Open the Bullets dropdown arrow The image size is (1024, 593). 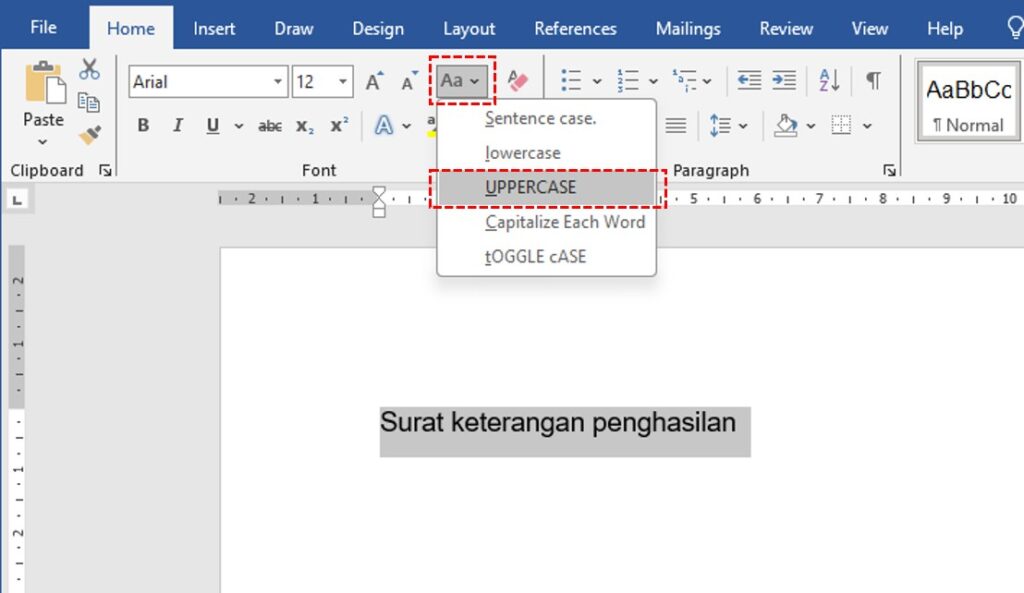[x=597, y=80]
